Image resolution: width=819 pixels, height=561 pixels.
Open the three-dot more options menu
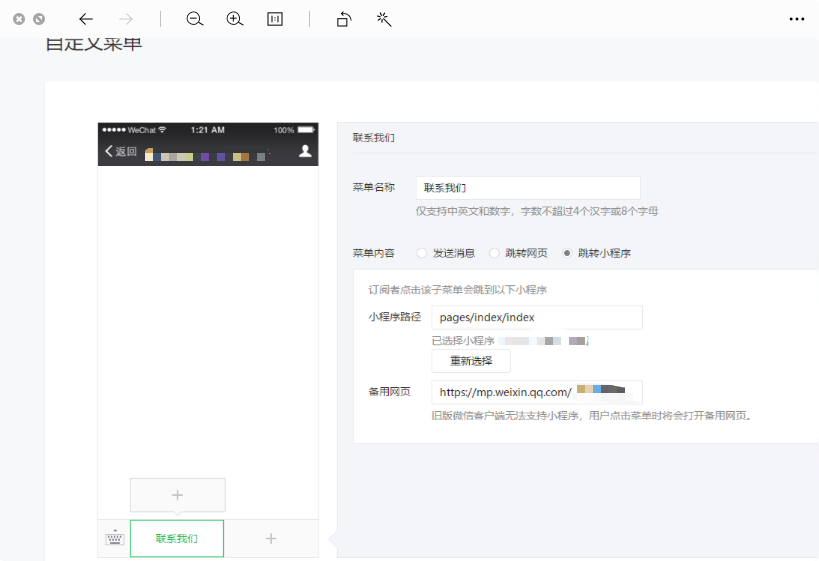pyautogui.click(x=797, y=19)
